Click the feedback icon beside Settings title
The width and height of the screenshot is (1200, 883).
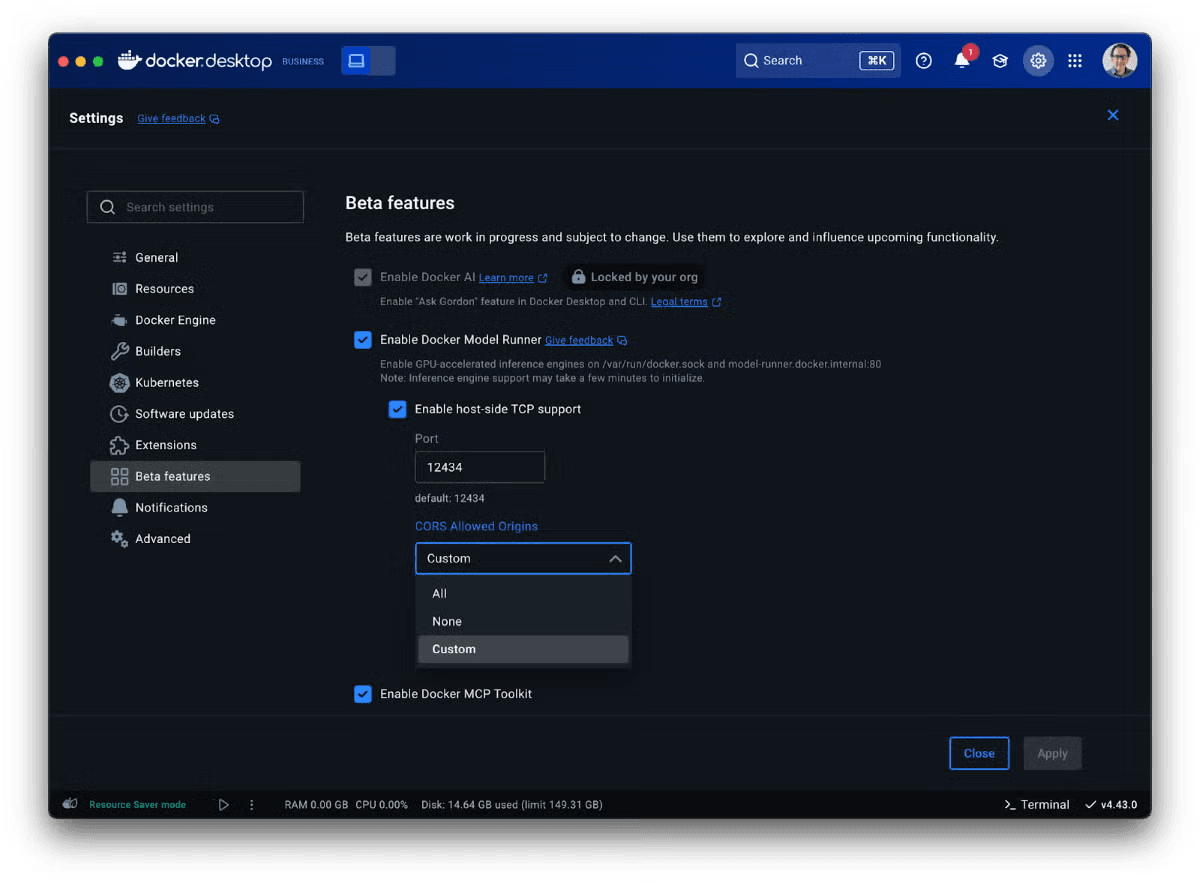(215, 119)
